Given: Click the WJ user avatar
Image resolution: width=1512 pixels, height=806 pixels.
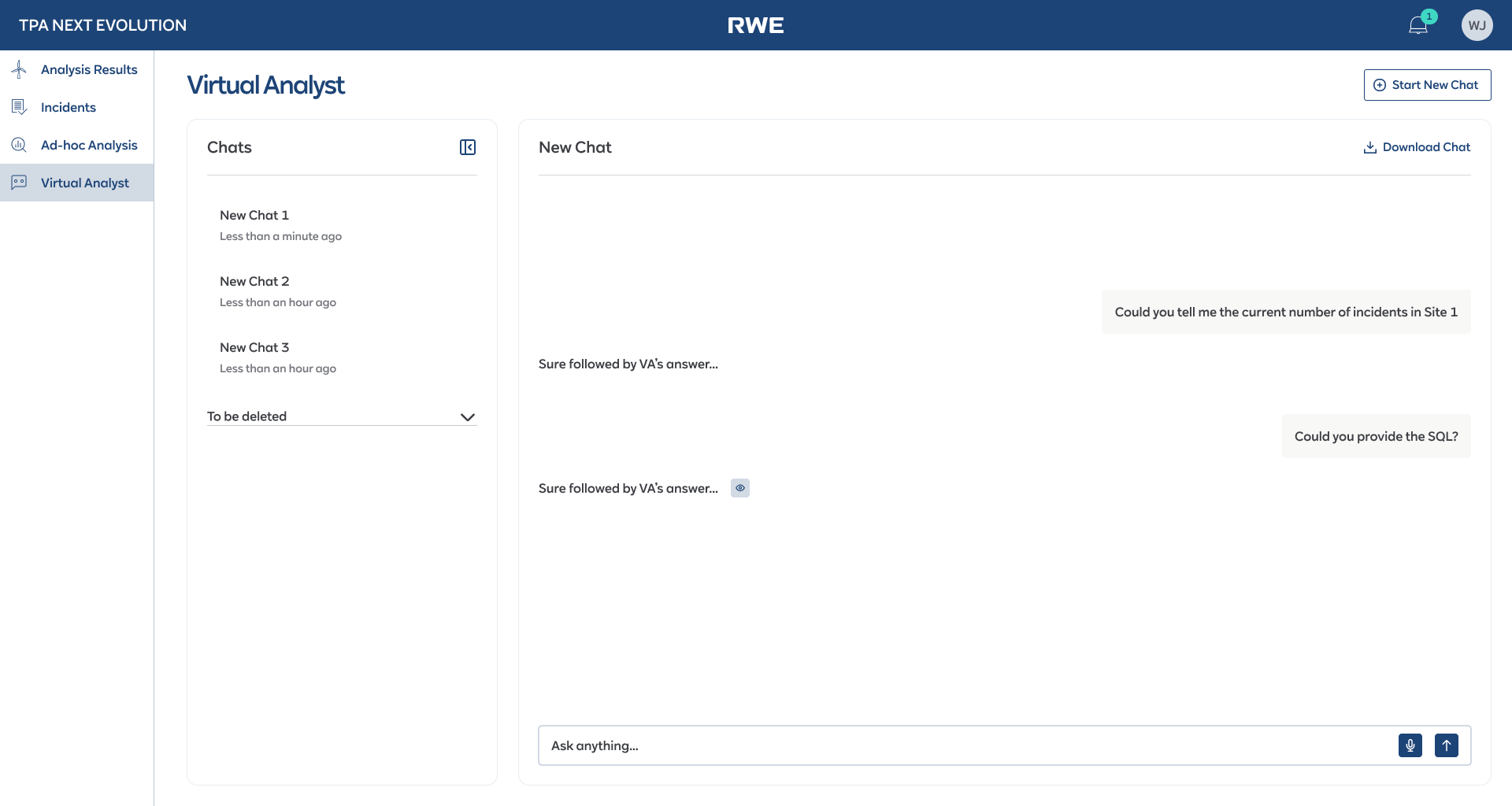Looking at the screenshot, I should tap(1477, 24).
